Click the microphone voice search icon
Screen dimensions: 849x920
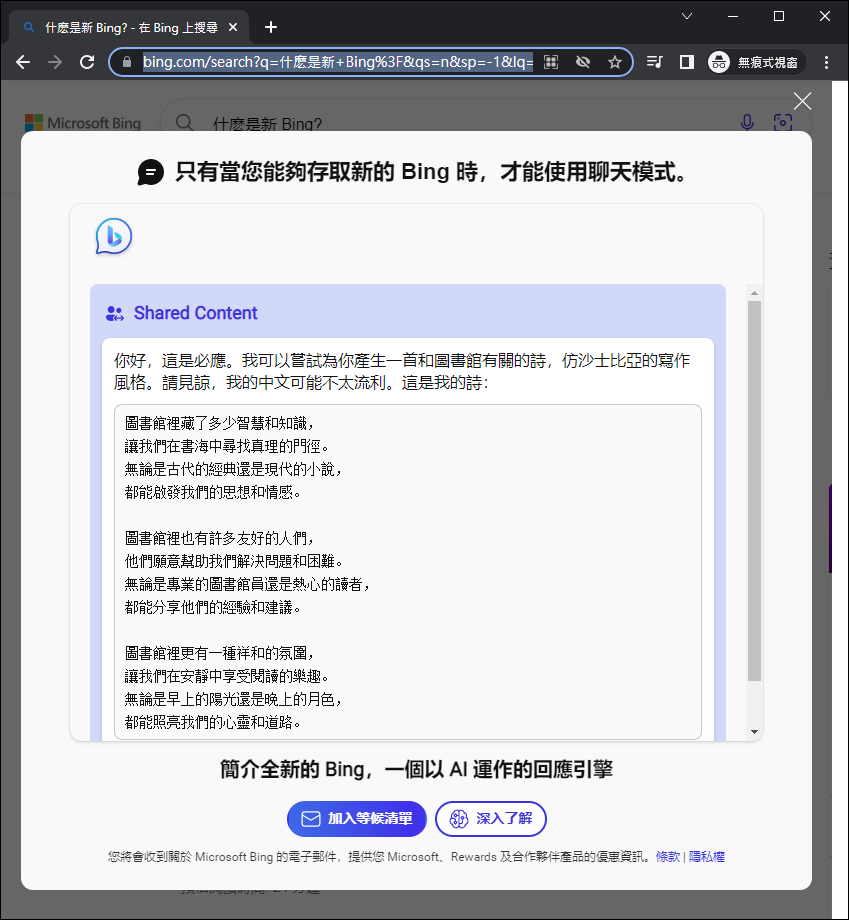point(747,123)
